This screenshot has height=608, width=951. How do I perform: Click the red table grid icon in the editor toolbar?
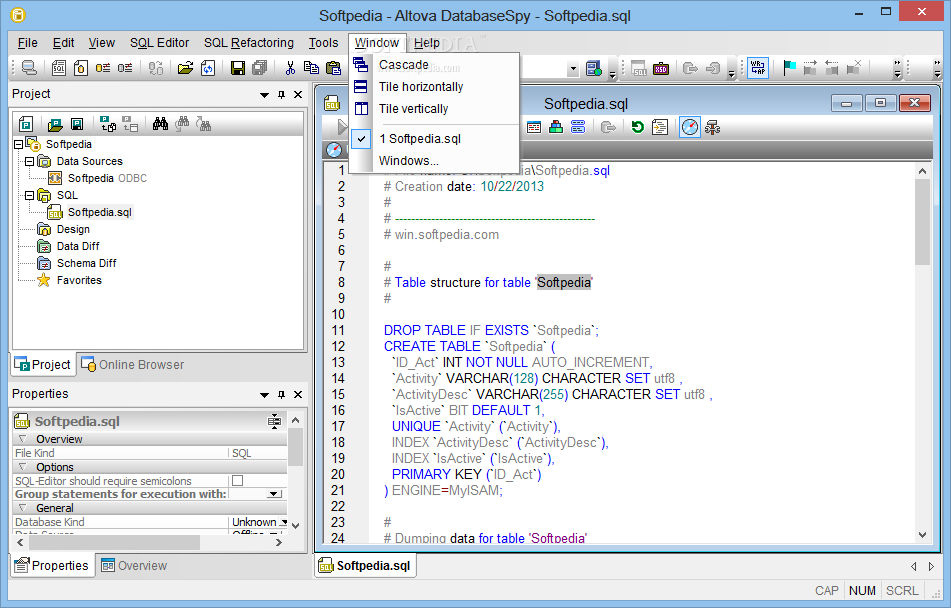(534, 127)
